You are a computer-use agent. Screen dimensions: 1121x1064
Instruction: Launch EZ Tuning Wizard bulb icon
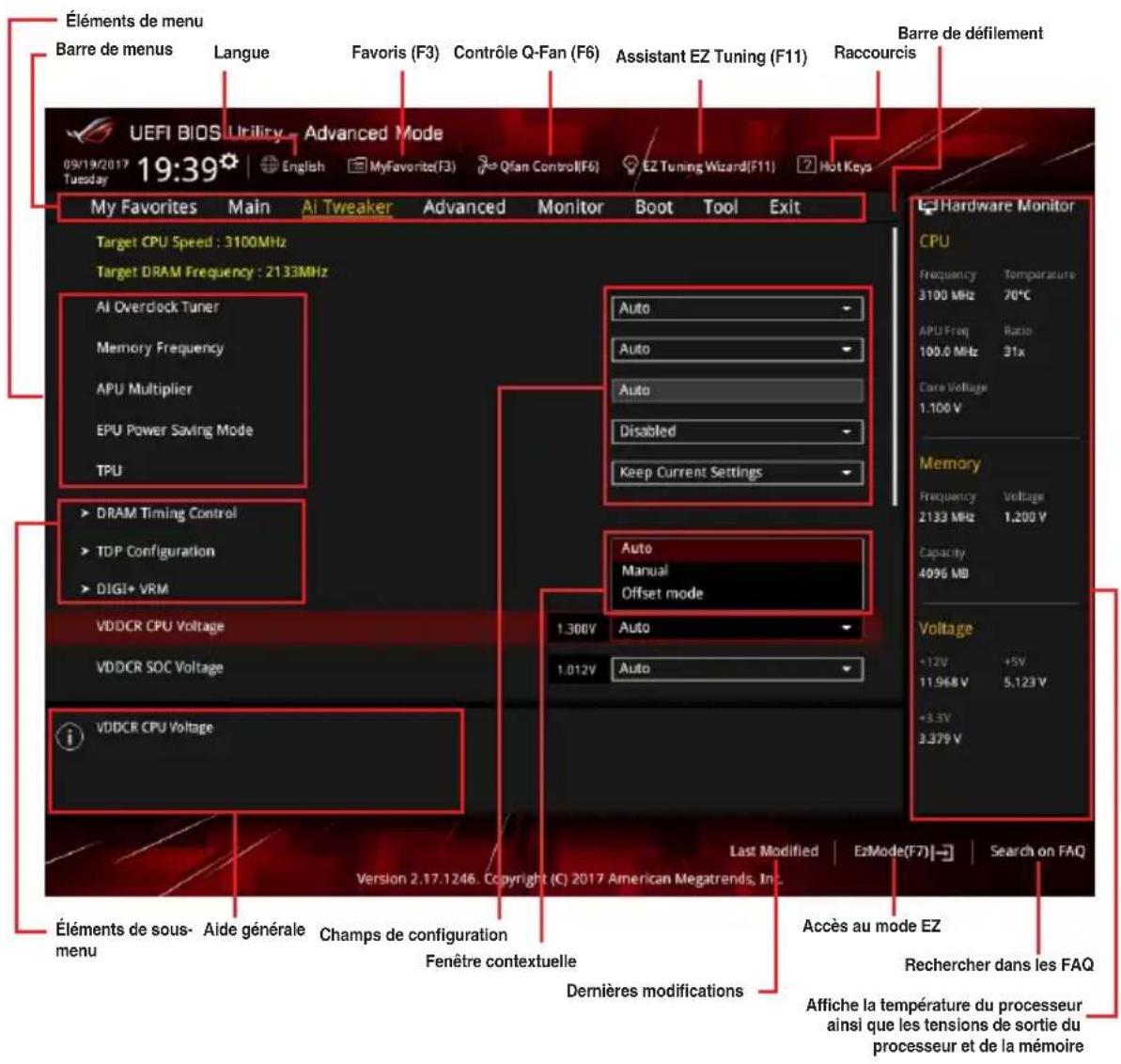click(x=630, y=165)
